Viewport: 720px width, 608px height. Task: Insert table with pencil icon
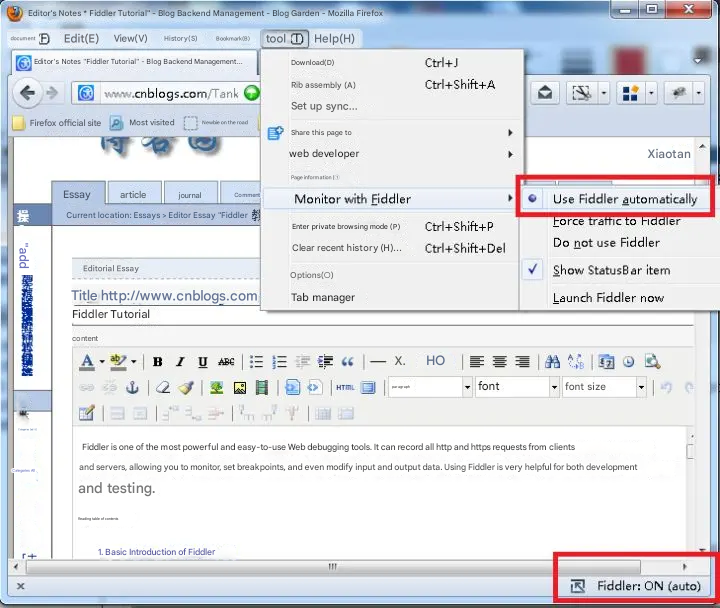pos(86,413)
